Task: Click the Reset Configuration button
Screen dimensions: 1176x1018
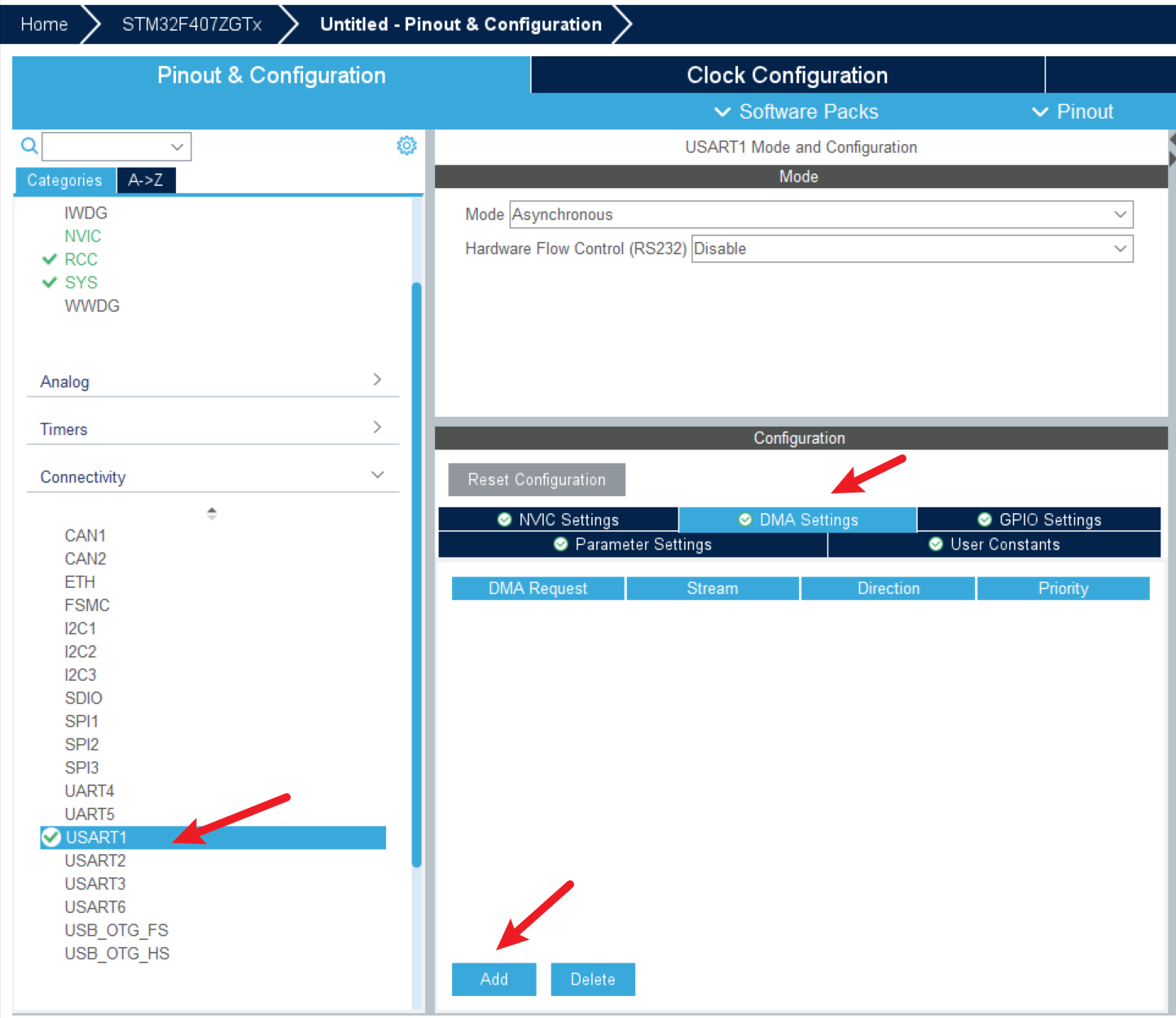Action: coord(537,480)
